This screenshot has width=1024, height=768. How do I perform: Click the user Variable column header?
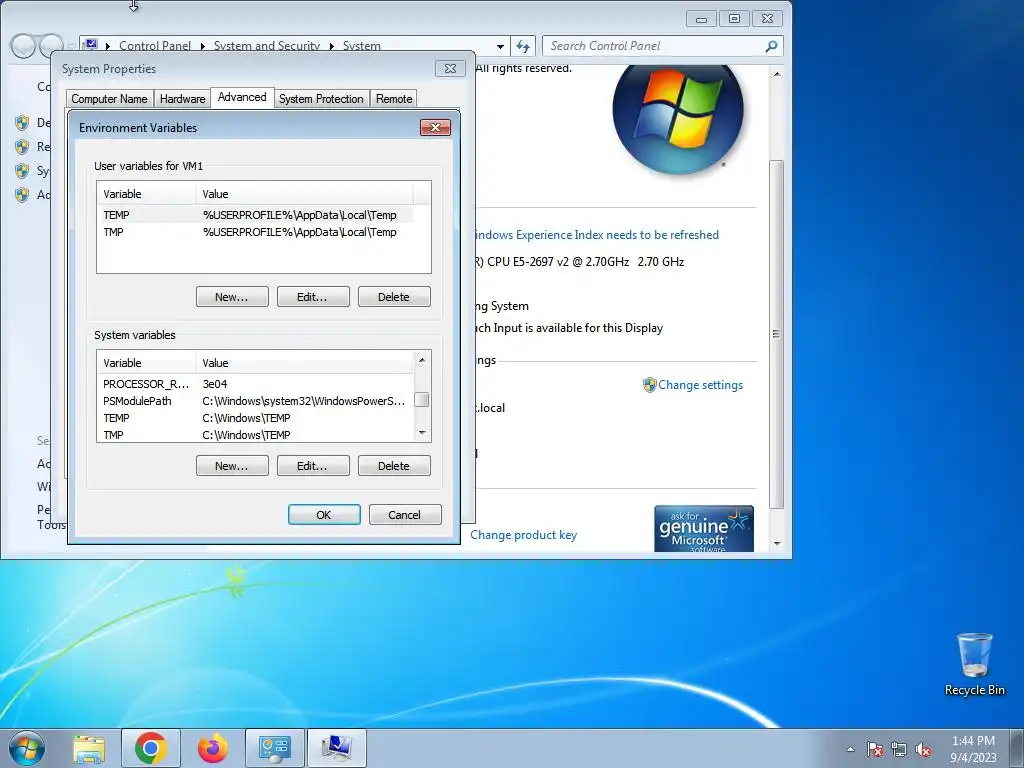click(146, 194)
